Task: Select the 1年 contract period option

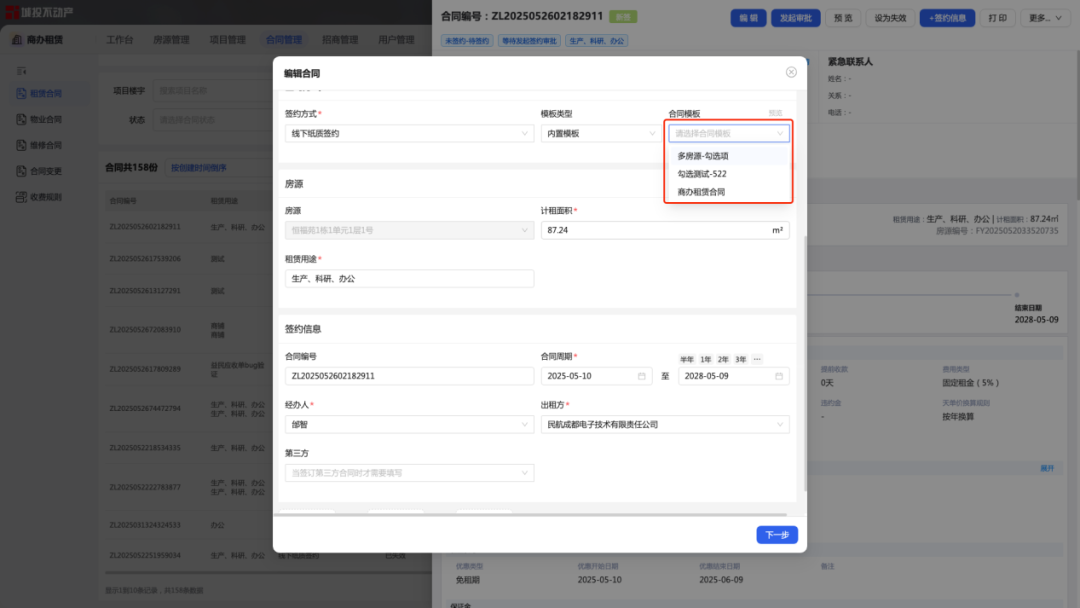Action: (707, 359)
